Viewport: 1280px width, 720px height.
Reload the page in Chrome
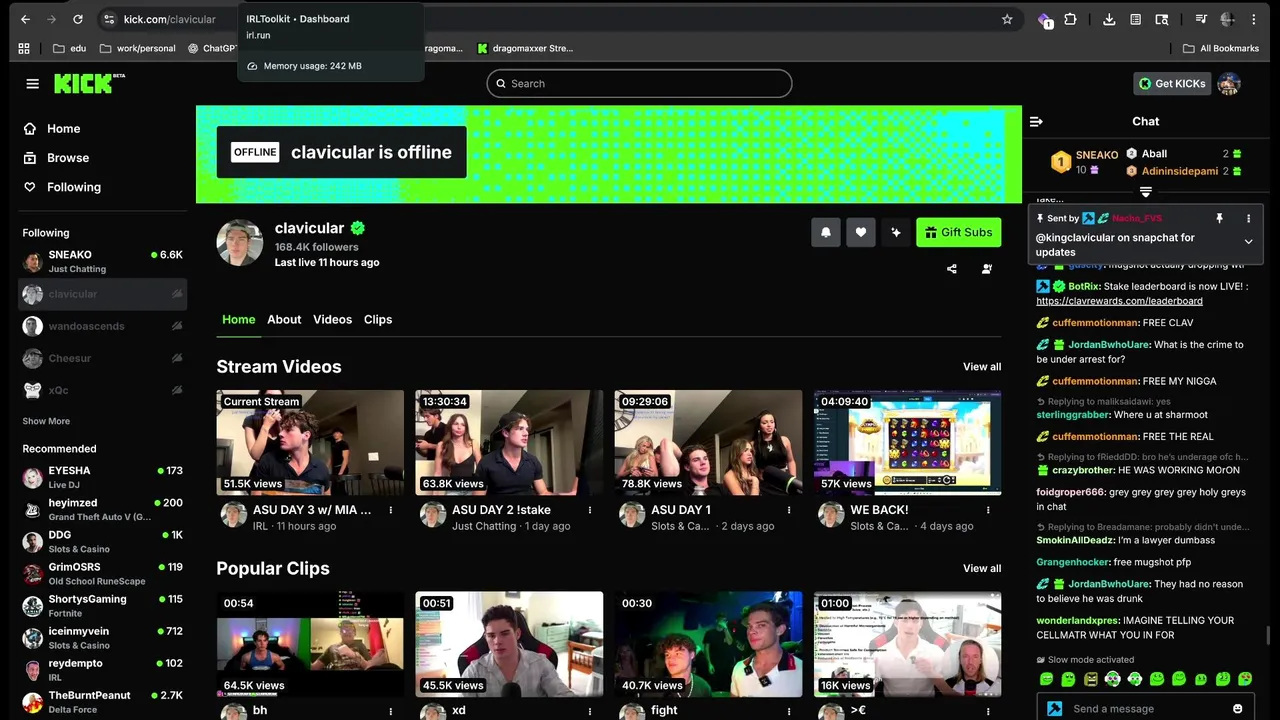point(78,19)
